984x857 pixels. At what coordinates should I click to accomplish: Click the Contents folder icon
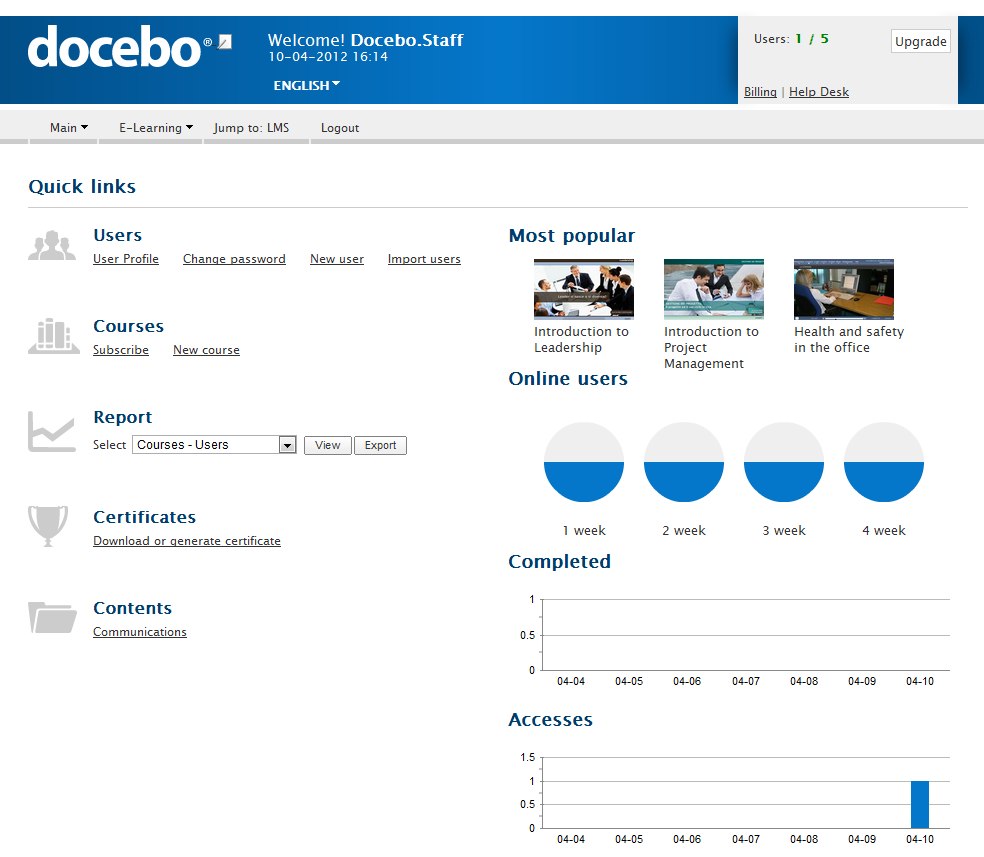[x=52, y=618]
